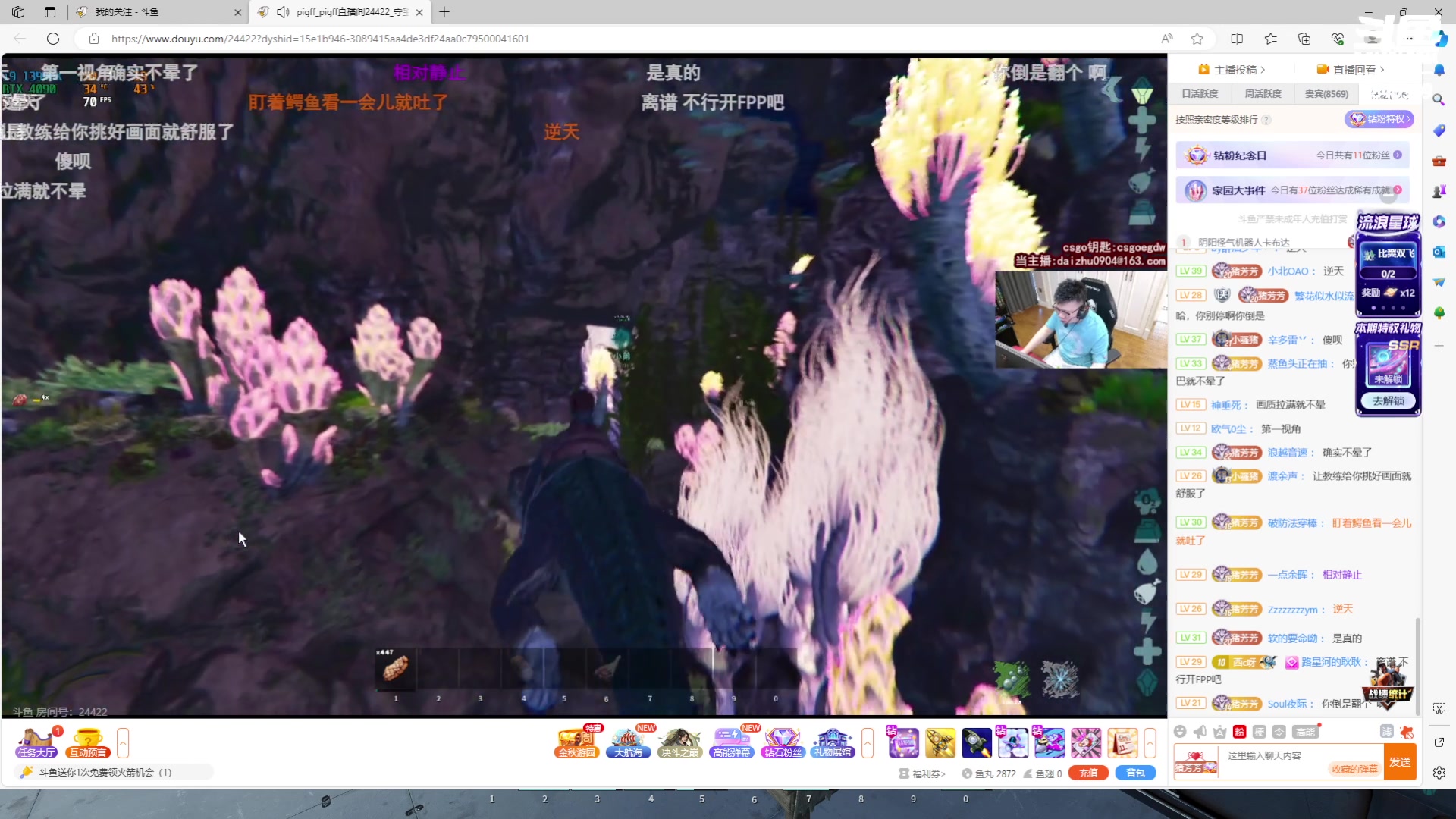Refresh the browser page

click(x=53, y=39)
